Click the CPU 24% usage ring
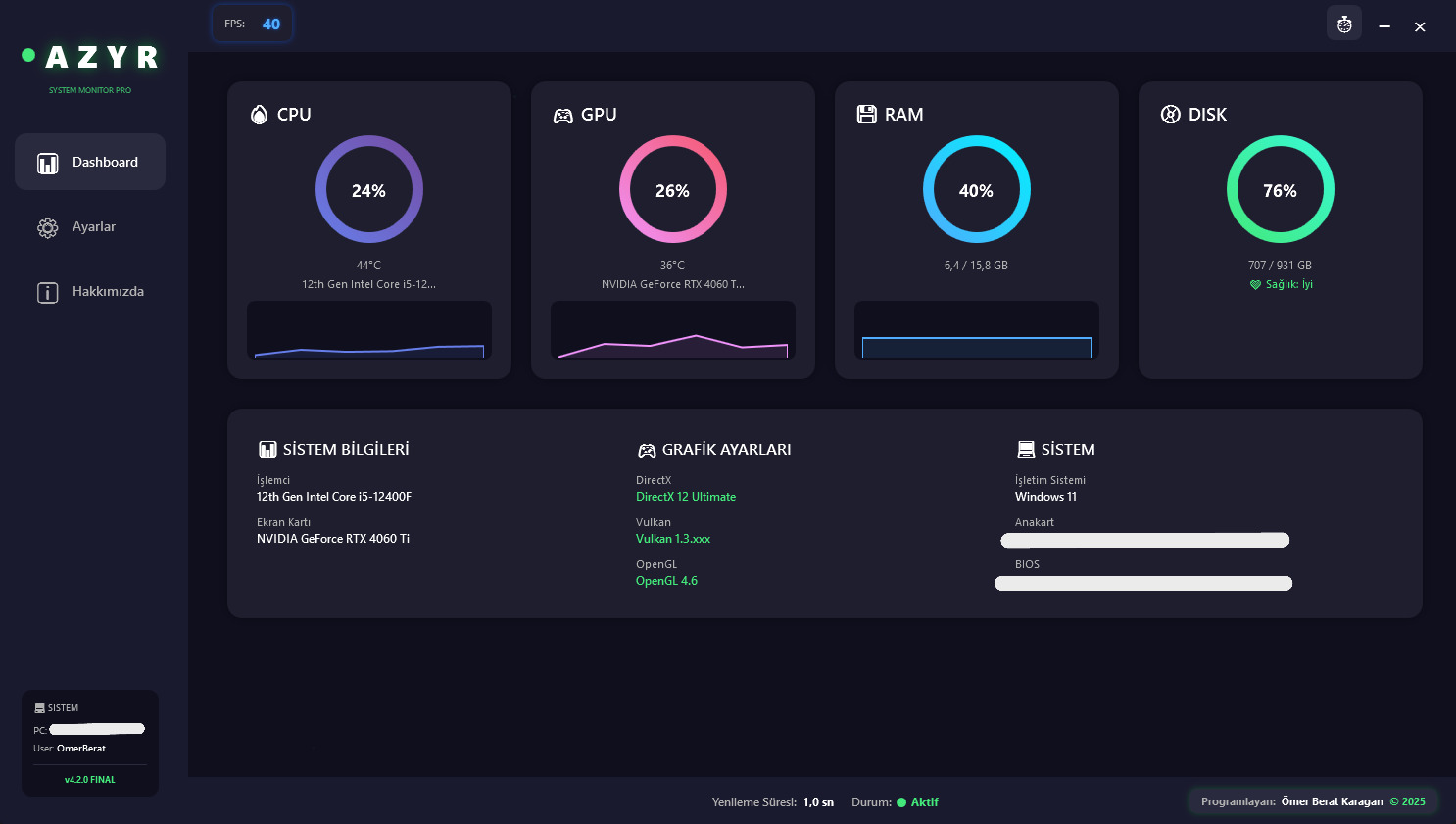 pos(369,190)
